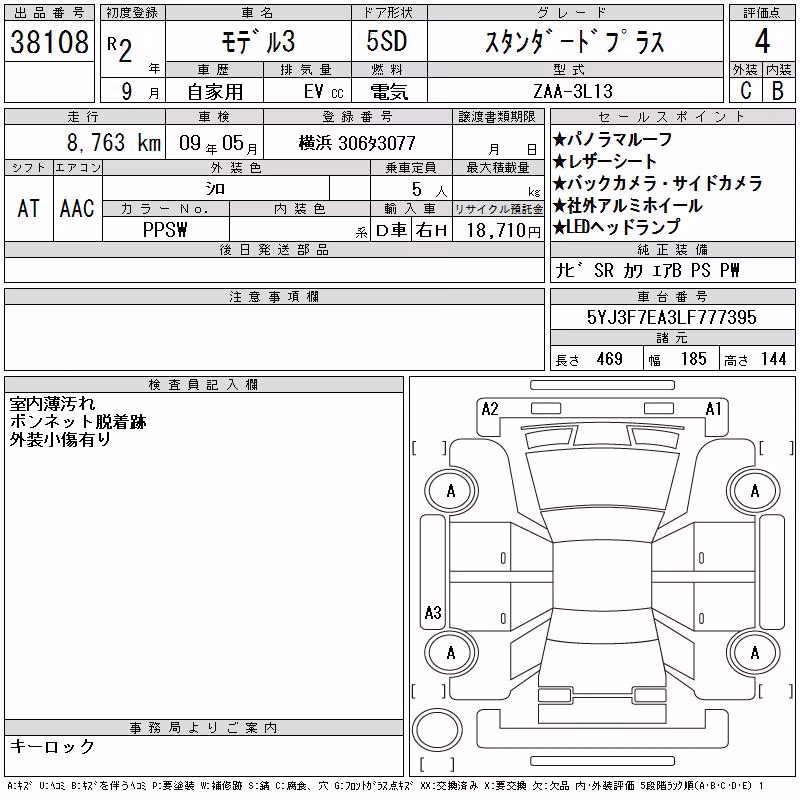This screenshot has height=800, width=800.
Task: Select the fuel type 電気
Action: click(x=389, y=92)
